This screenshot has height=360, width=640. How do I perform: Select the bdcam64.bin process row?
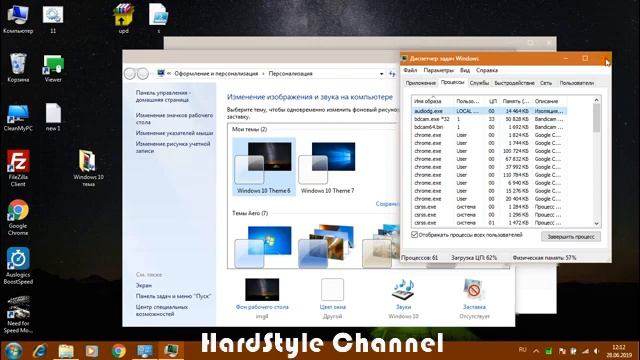pyautogui.click(x=489, y=127)
